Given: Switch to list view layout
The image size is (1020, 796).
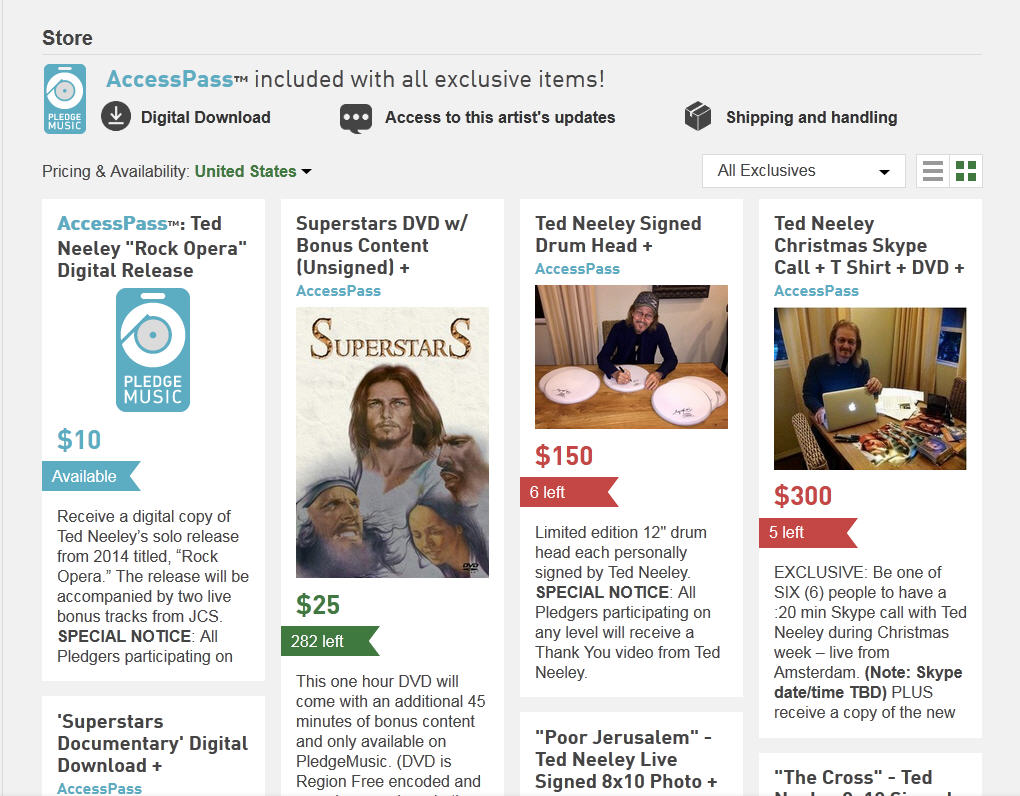Looking at the screenshot, I should pyautogui.click(x=933, y=171).
